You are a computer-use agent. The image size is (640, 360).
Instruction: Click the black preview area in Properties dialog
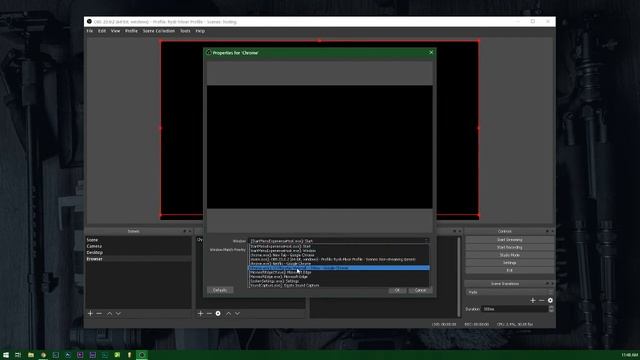(x=320, y=147)
